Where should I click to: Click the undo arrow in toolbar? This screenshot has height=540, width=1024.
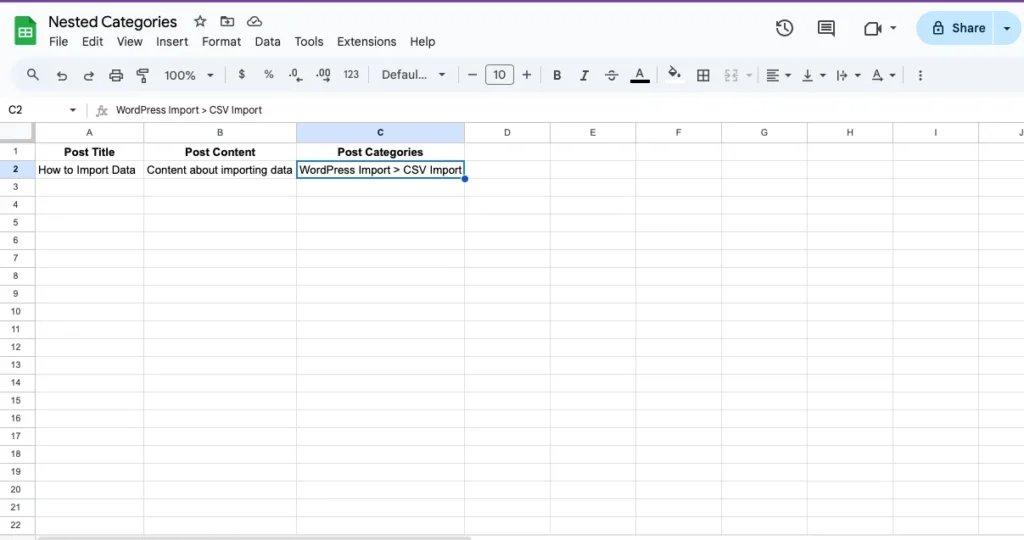click(x=62, y=75)
